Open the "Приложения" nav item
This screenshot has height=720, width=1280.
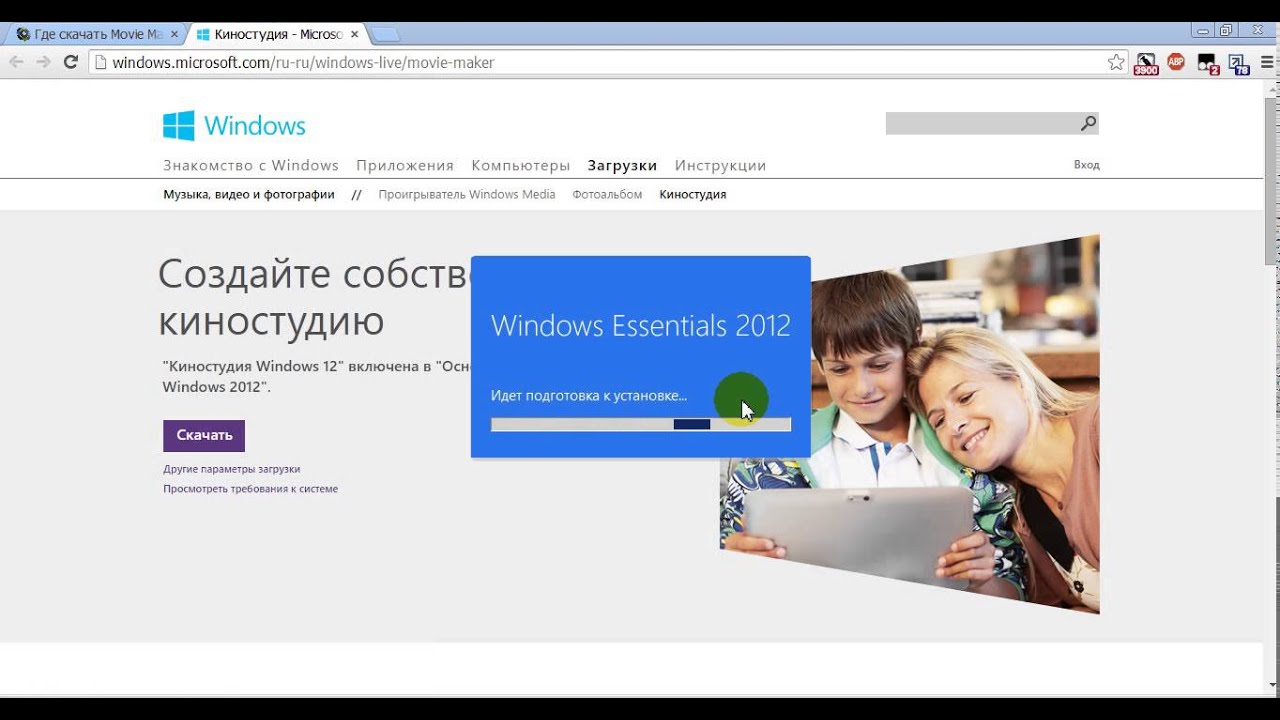(x=405, y=165)
